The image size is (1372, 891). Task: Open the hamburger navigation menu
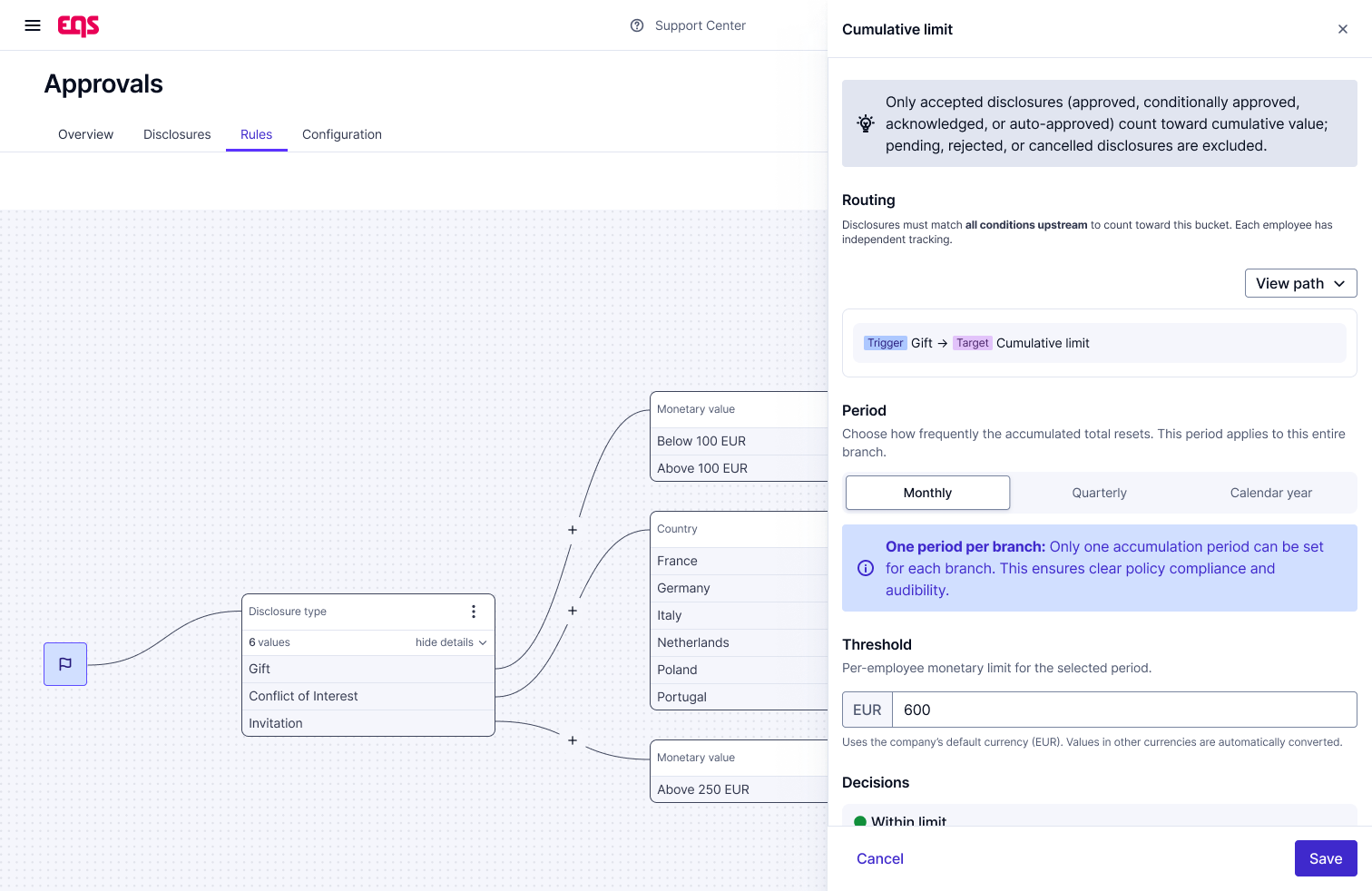(x=33, y=25)
